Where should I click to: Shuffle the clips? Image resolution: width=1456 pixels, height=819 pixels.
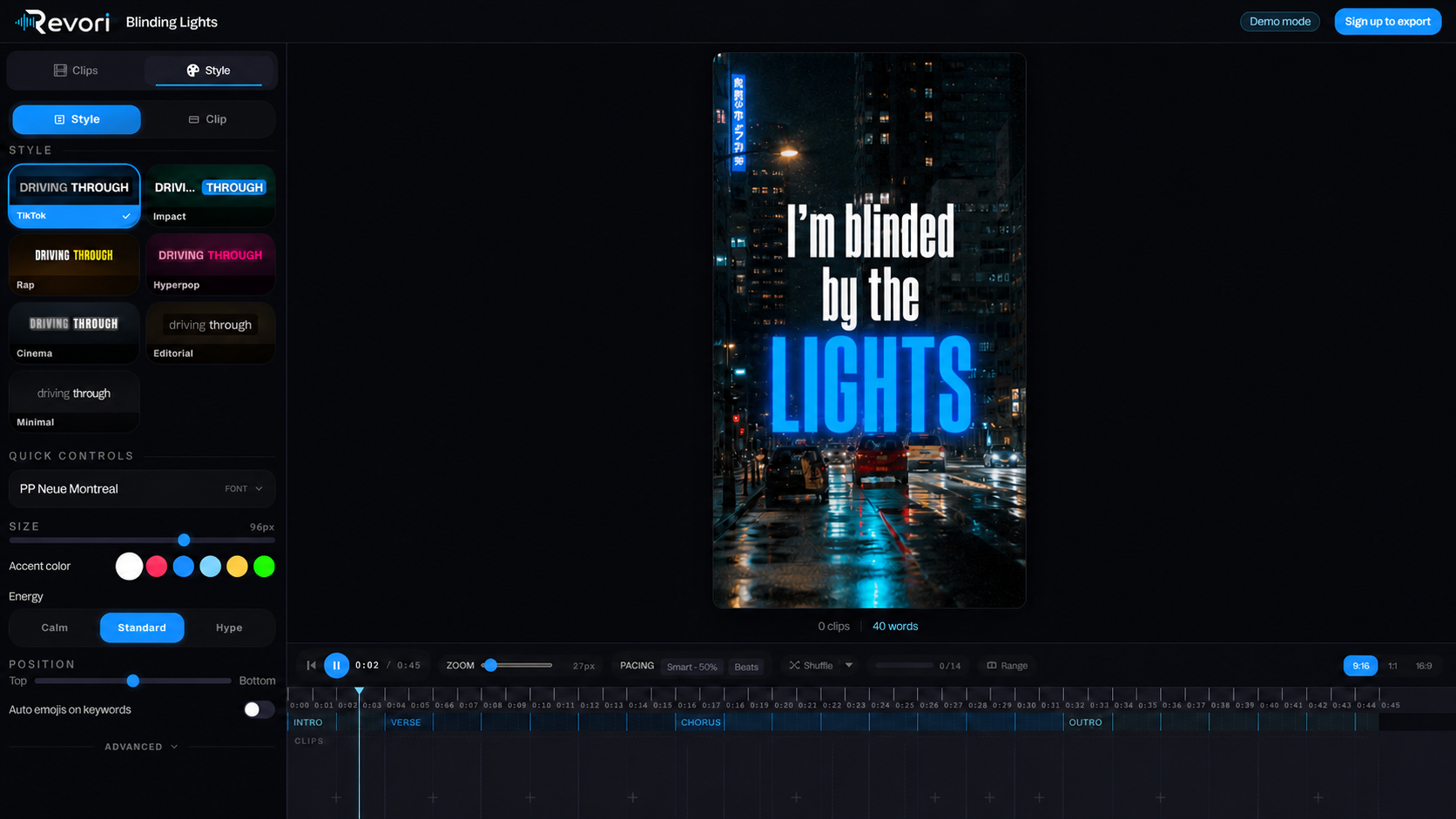pyautogui.click(x=811, y=666)
